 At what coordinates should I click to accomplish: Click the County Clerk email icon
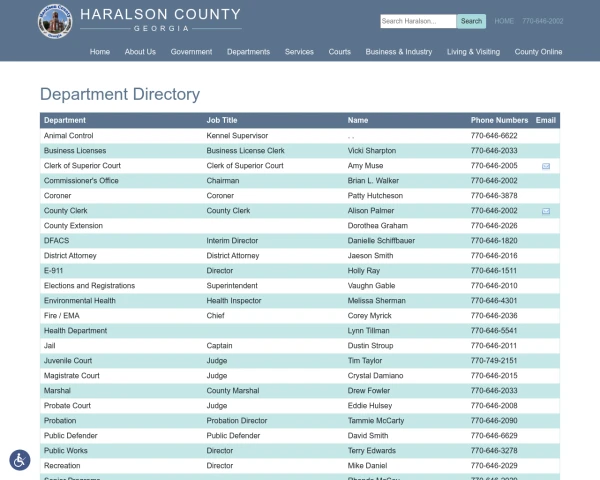pyautogui.click(x=546, y=211)
